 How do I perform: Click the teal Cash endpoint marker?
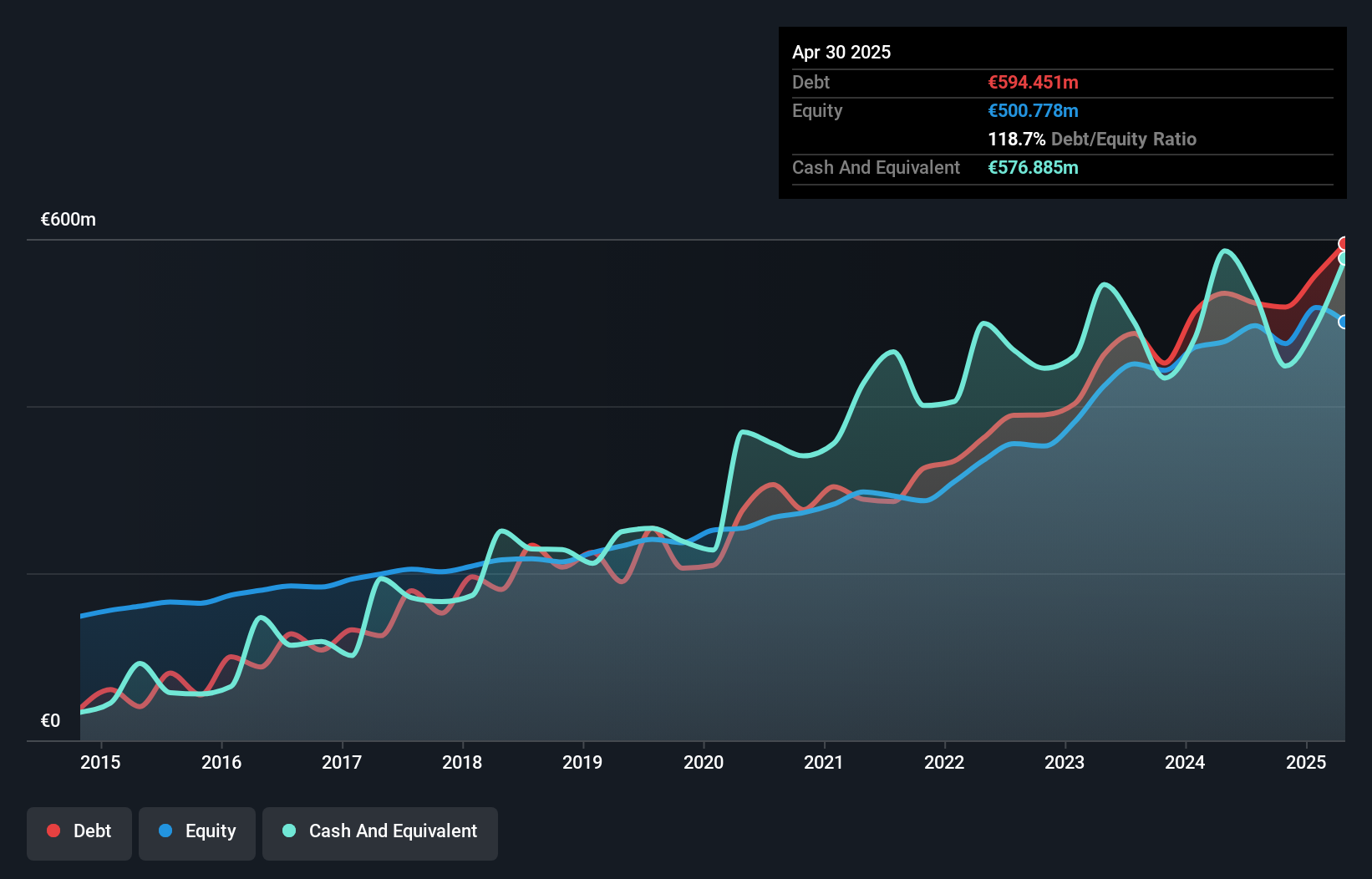coord(1344,259)
